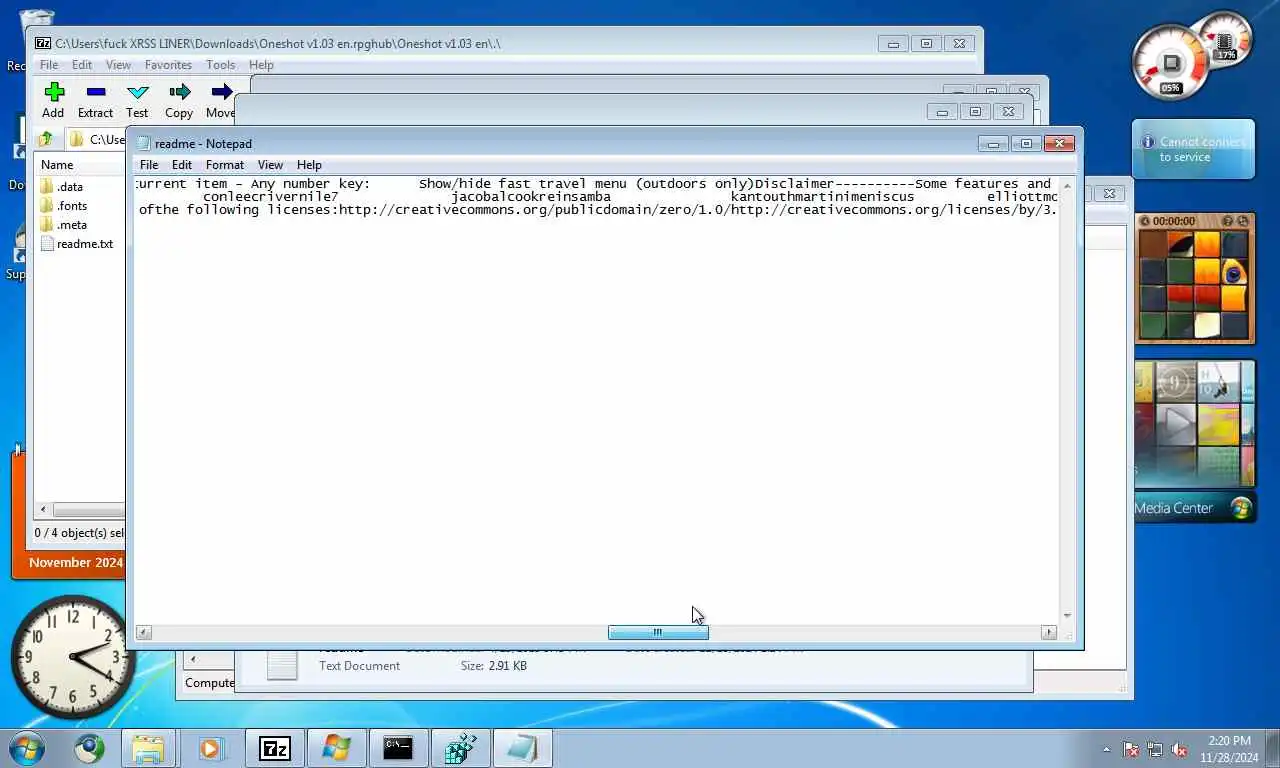Open Chrome from the taskbar

(90, 748)
